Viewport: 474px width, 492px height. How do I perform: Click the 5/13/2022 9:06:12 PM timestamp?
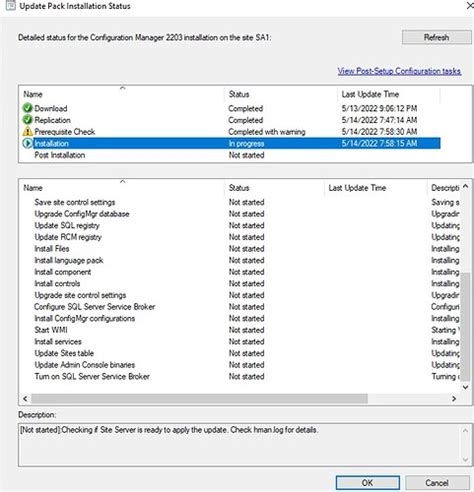379,108
